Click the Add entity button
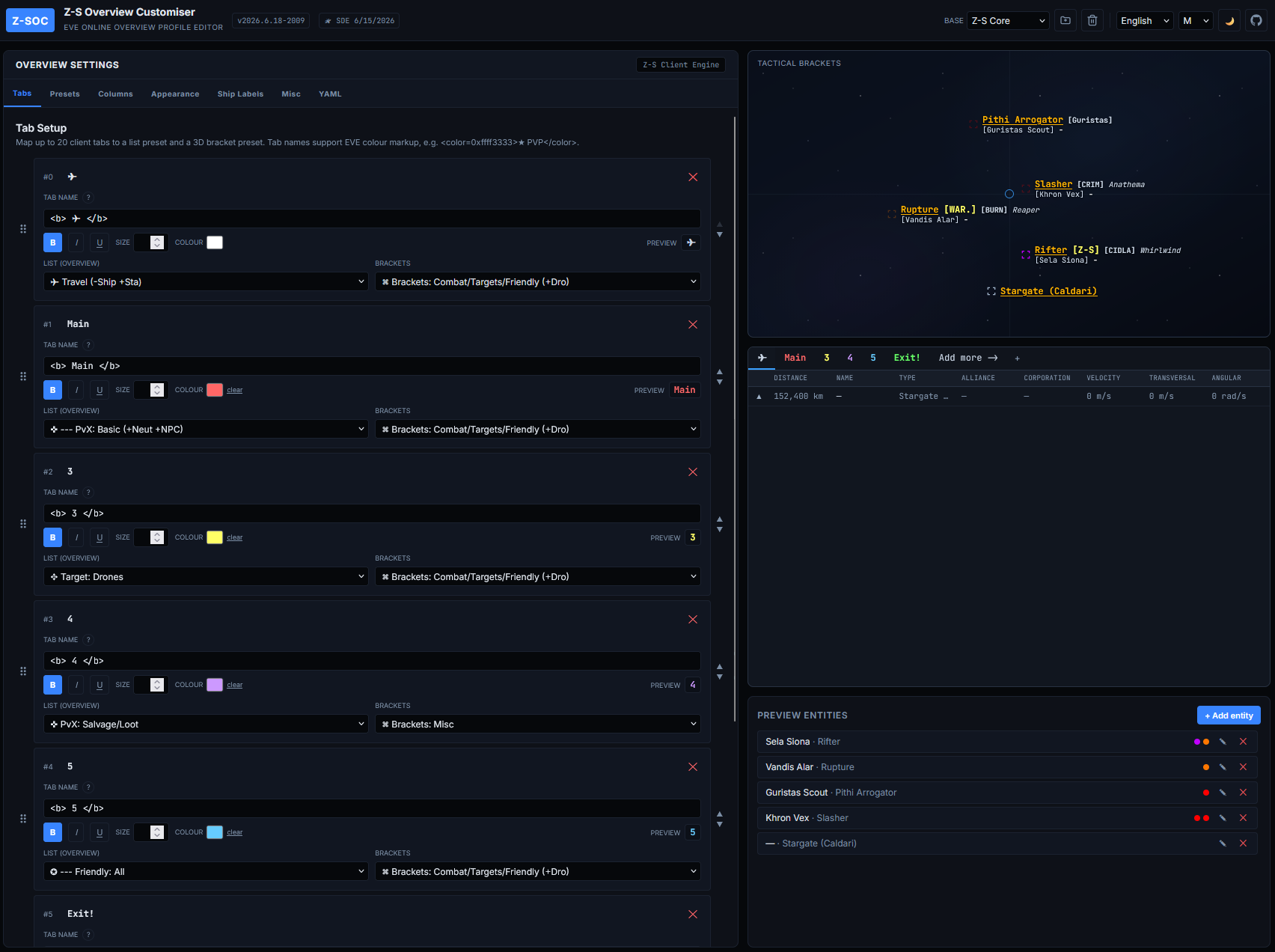Image resolution: width=1275 pixels, height=952 pixels. [x=1229, y=715]
